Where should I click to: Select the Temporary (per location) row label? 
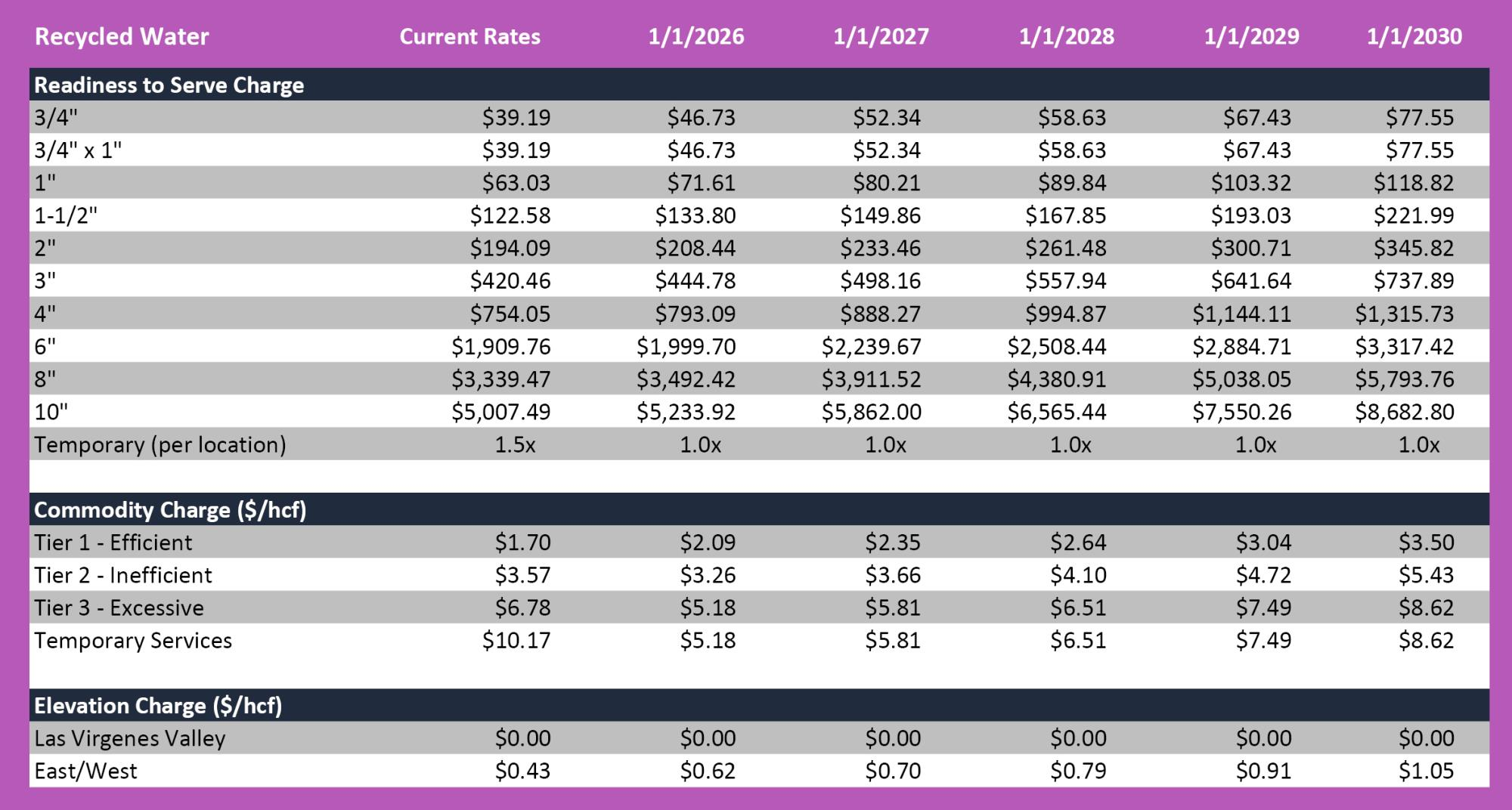(x=160, y=444)
